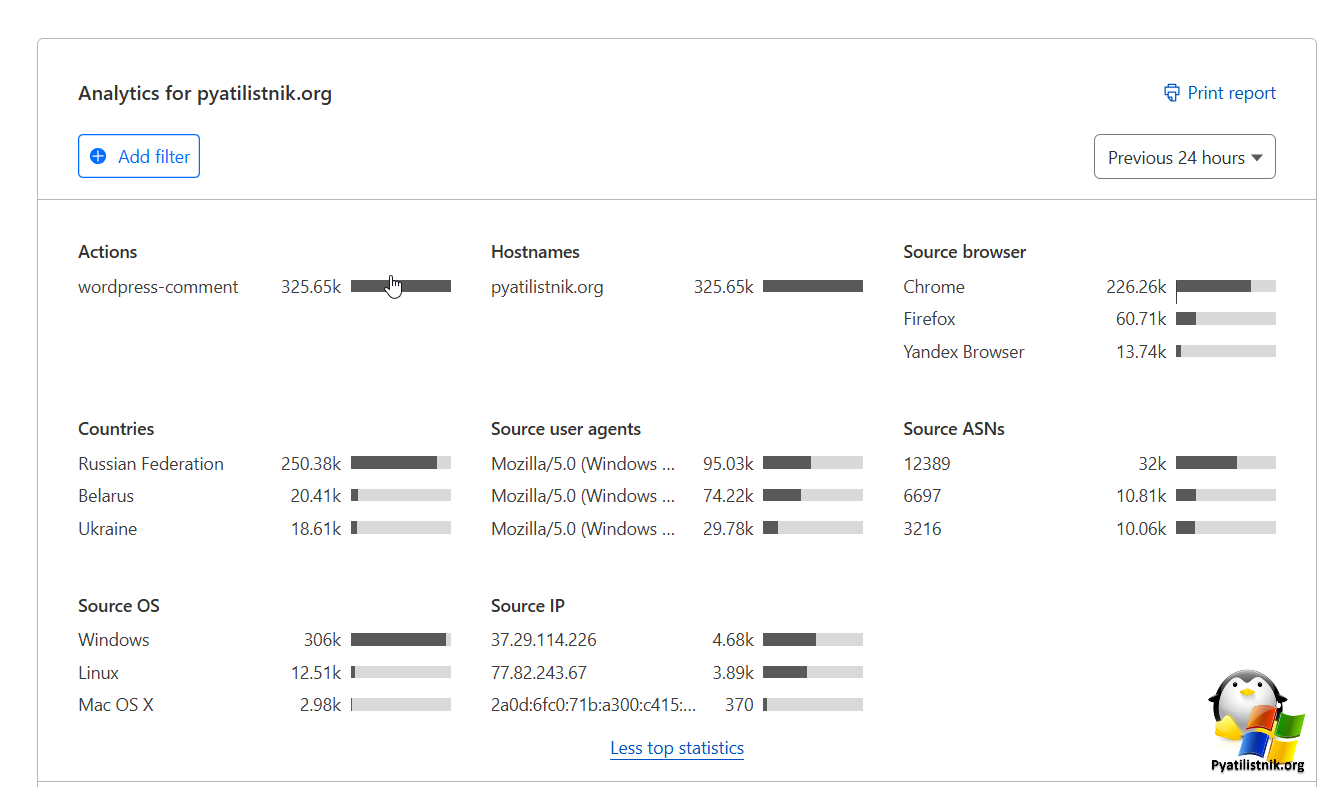The width and height of the screenshot is (1338, 787).
Task: Select the user agent with 74.22k
Action: coord(583,496)
